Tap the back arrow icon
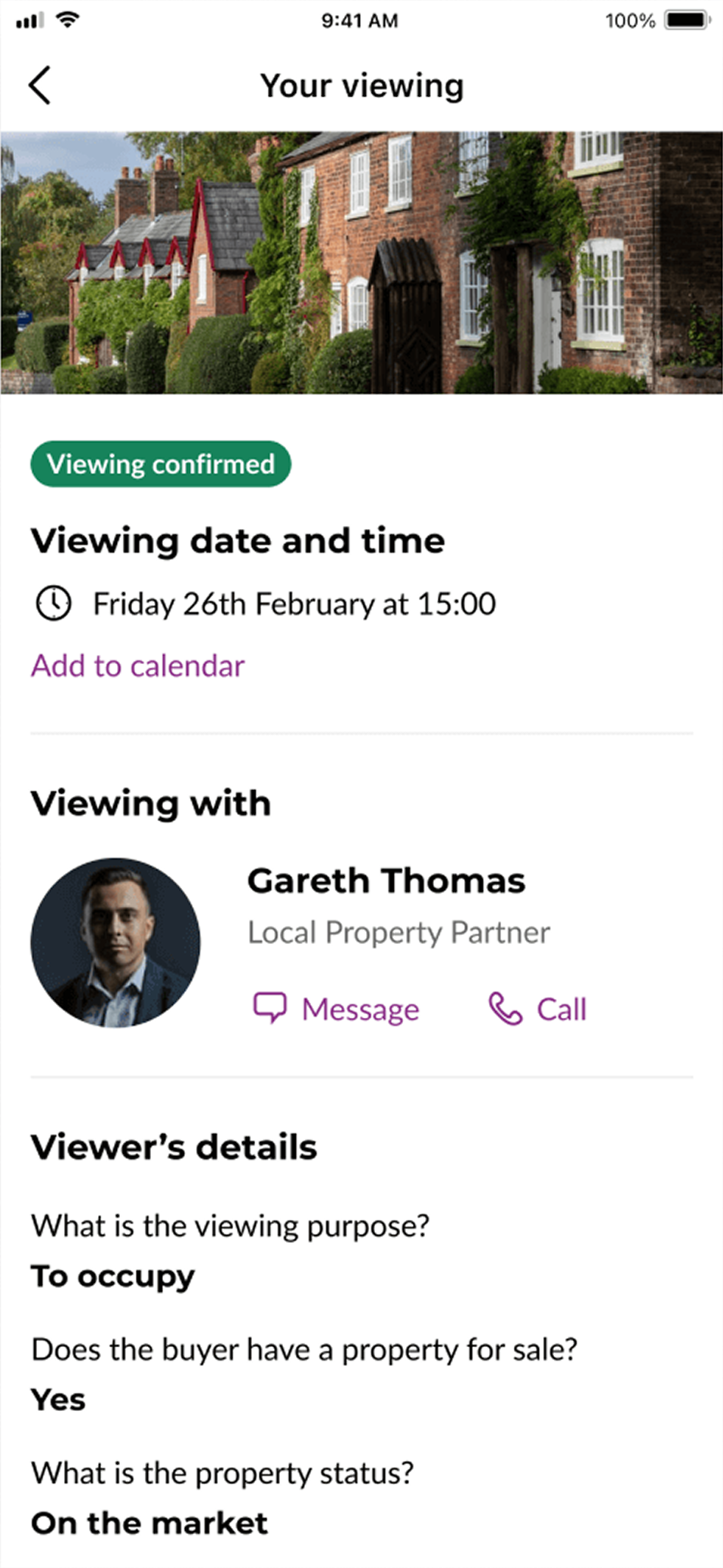Screen dimensions: 723x1568 coord(40,85)
